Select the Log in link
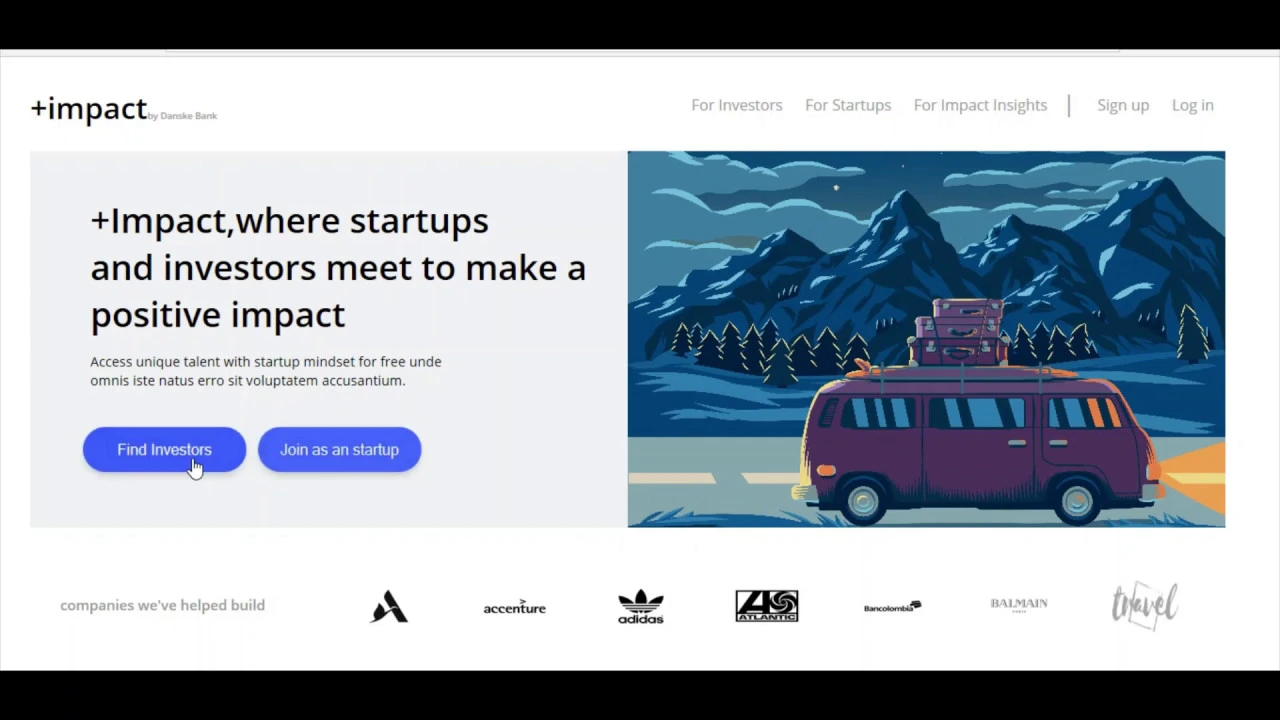 tap(1193, 105)
